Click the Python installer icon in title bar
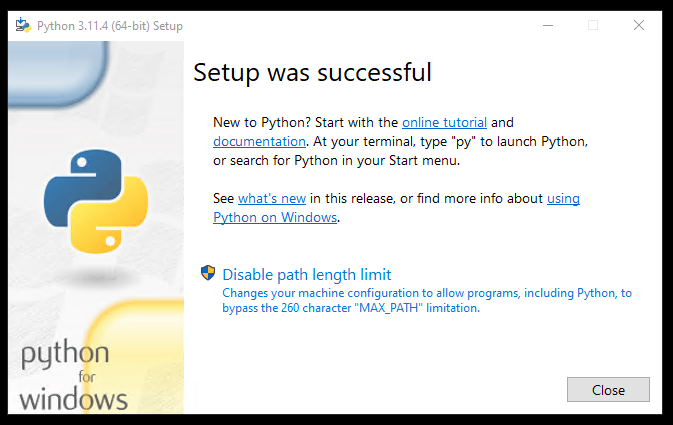This screenshot has width=673, height=425. click(22, 25)
